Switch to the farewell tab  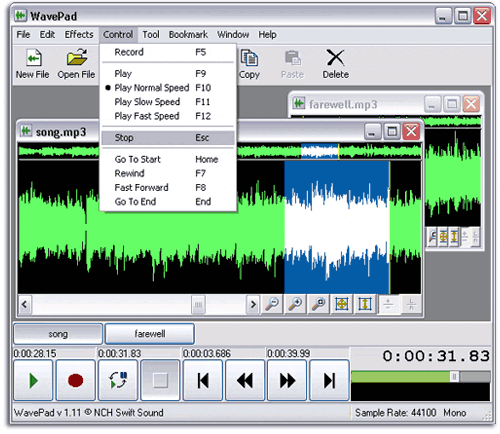point(150,334)
